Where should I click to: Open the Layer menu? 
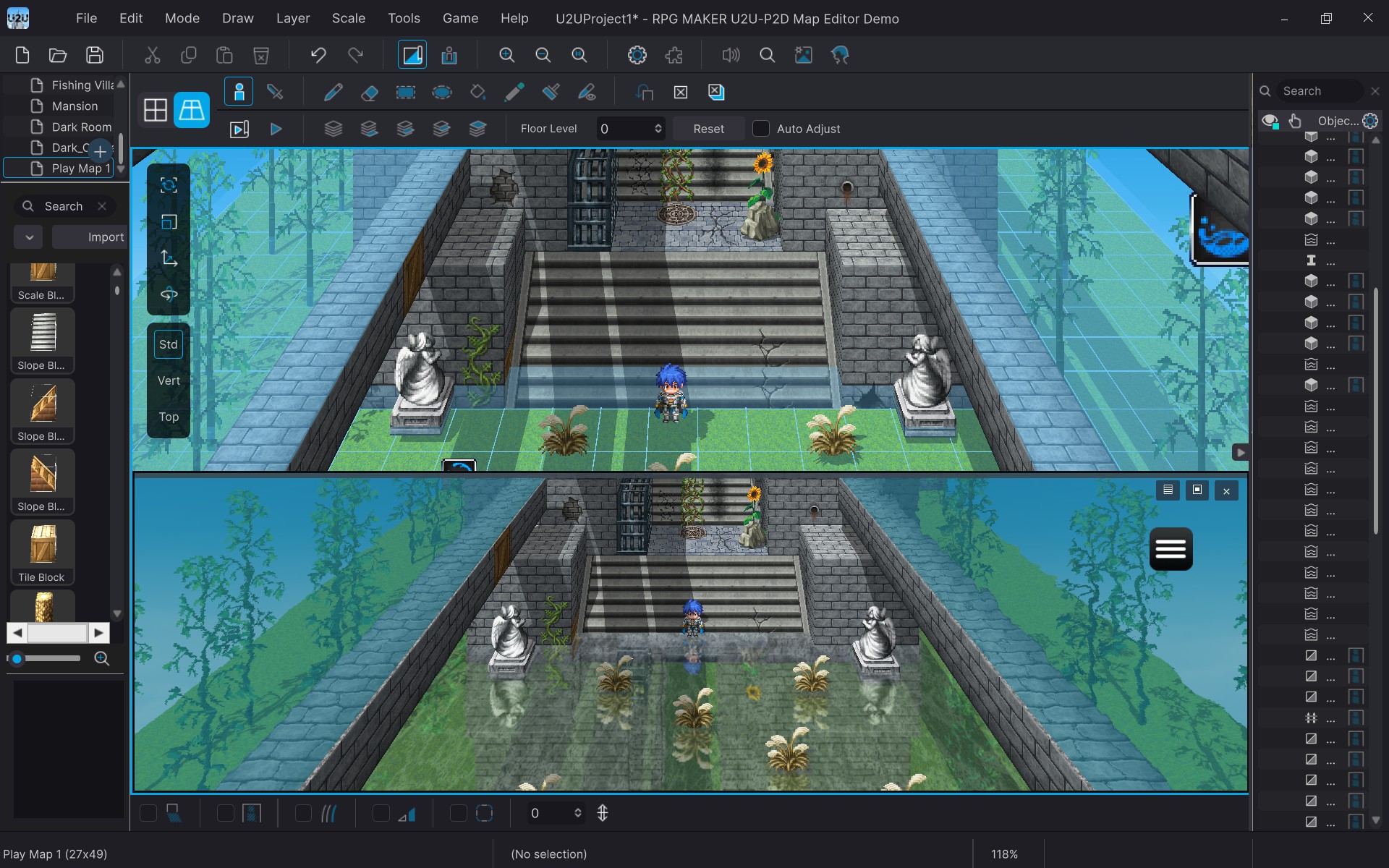click(293, 18)
